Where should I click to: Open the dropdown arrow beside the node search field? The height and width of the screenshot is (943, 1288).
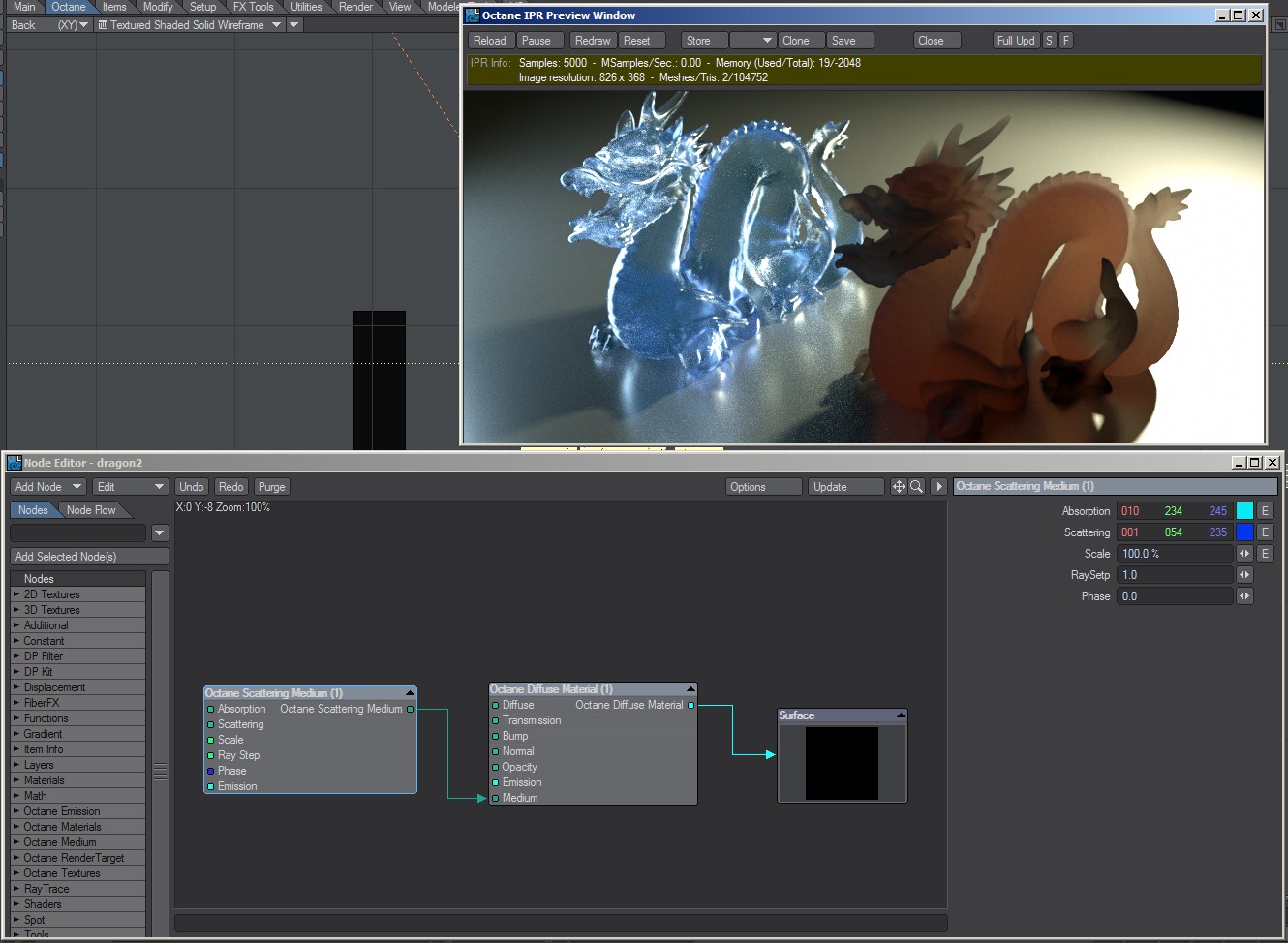coord(160,533)
